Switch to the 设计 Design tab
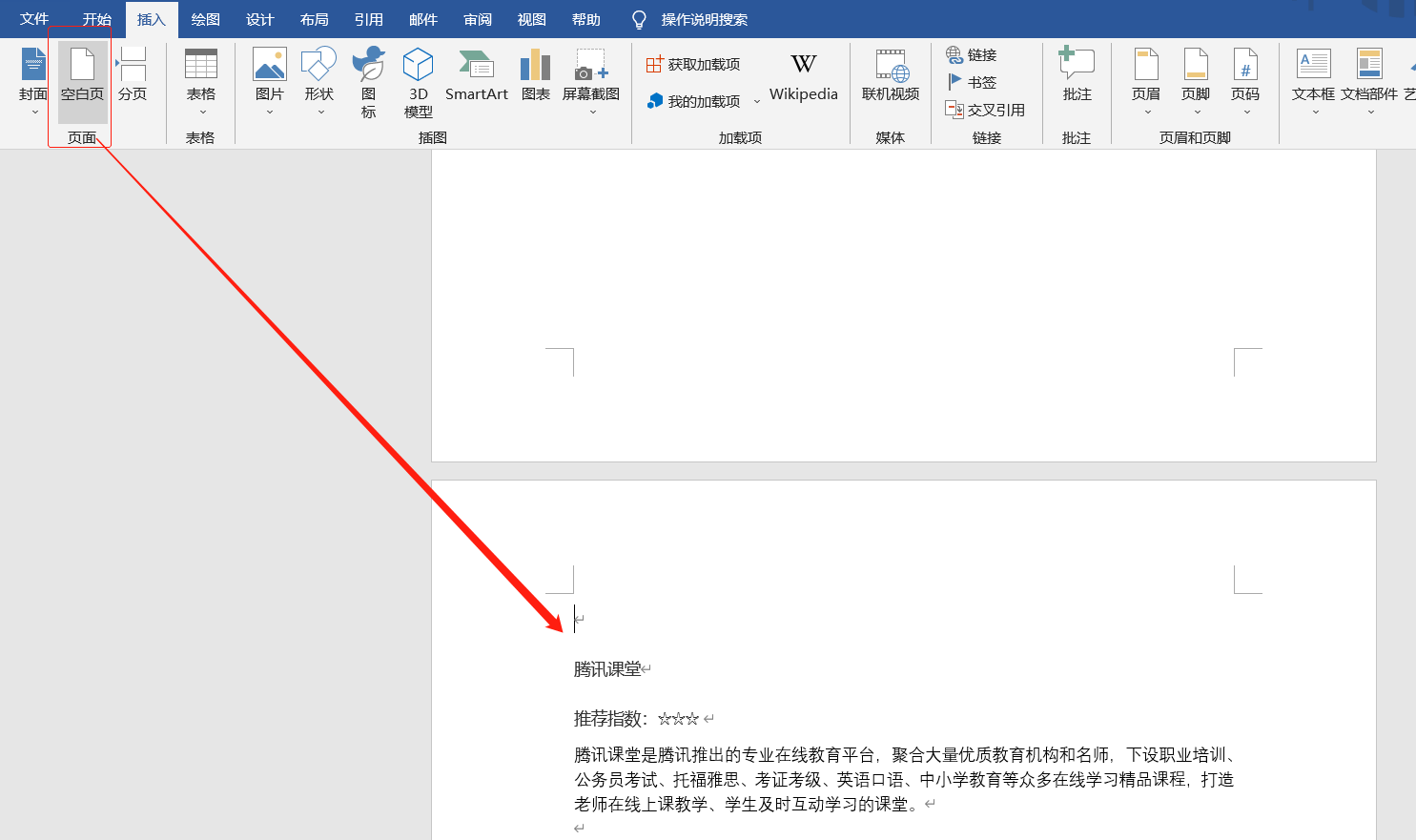Viewport: 1416px width, 840px height. tap(259, 19)
